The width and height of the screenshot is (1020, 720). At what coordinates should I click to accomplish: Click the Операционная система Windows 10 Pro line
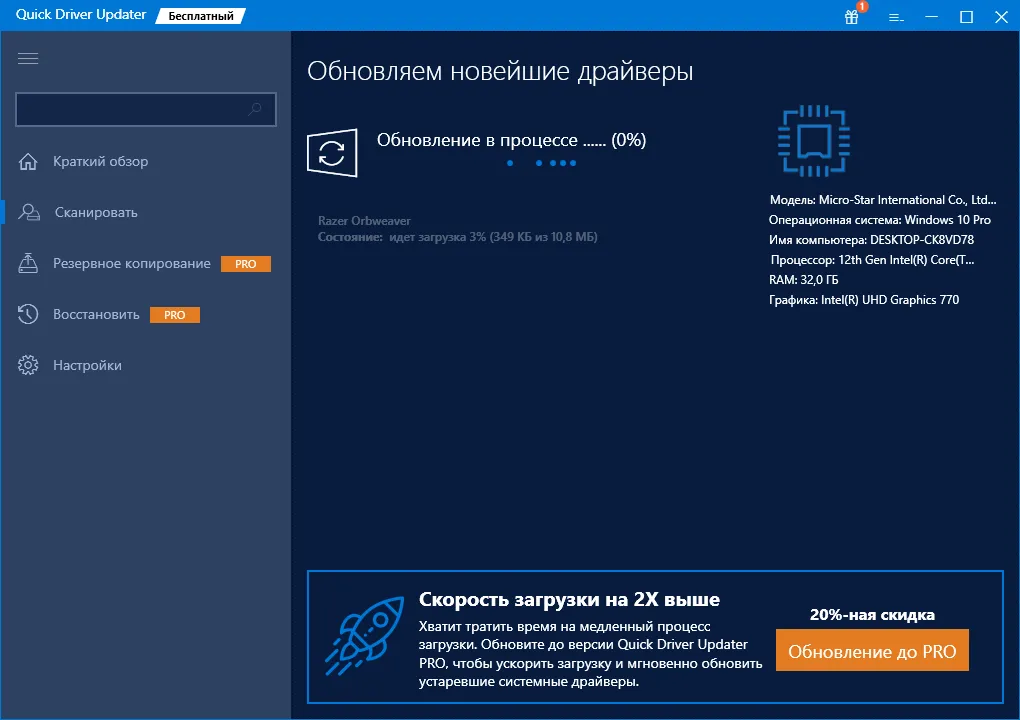(x=879, y=220)
